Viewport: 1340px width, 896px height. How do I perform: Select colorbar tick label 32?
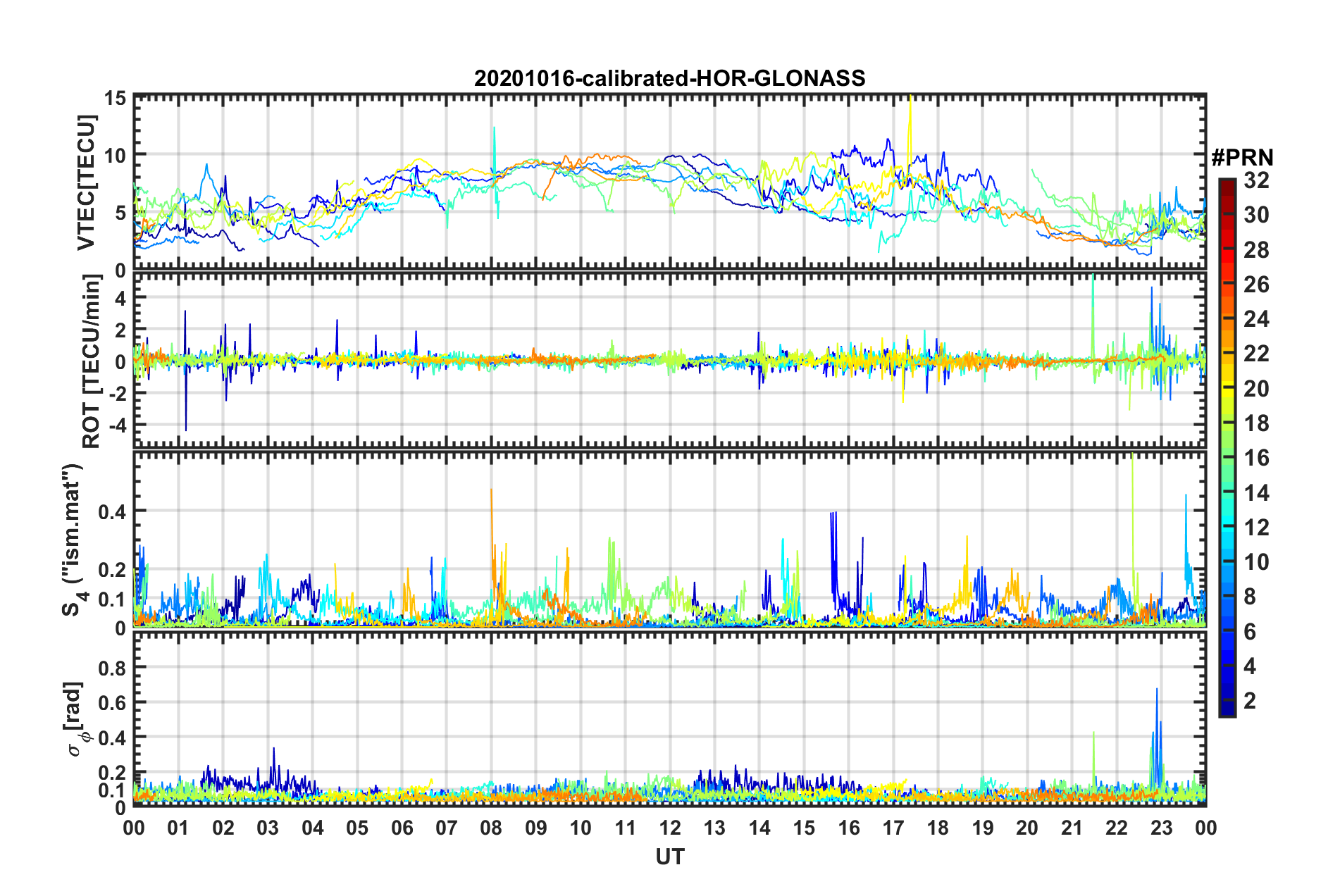1256,180
